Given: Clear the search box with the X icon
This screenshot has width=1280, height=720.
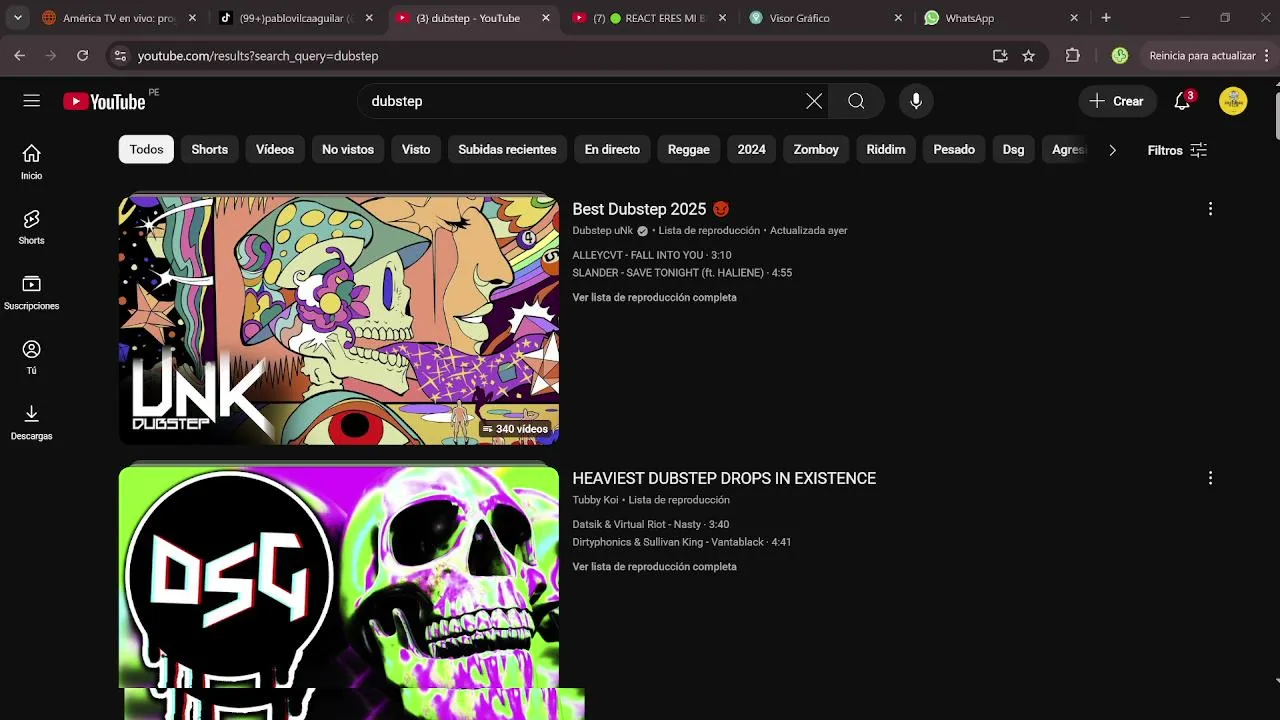Looking at the screenshot, I should [814, 101].
